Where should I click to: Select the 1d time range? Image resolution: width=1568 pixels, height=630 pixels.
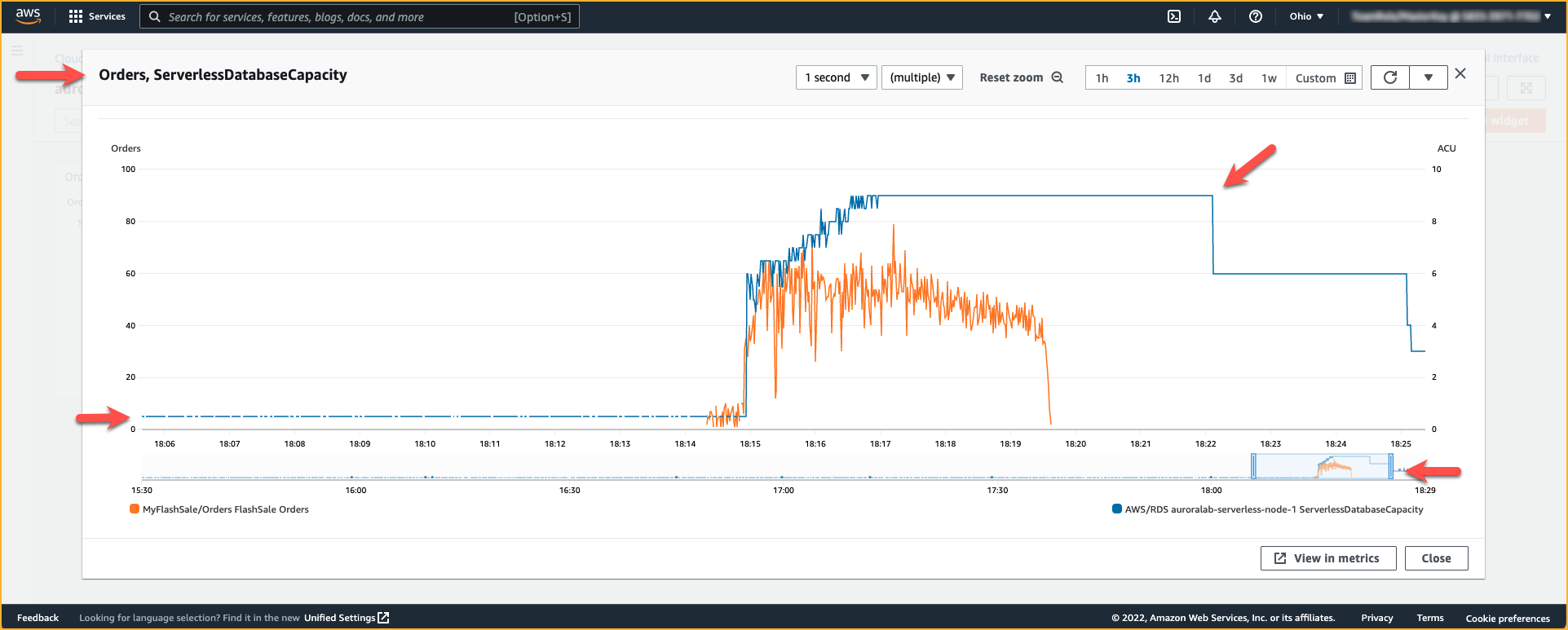(1204, 78)
